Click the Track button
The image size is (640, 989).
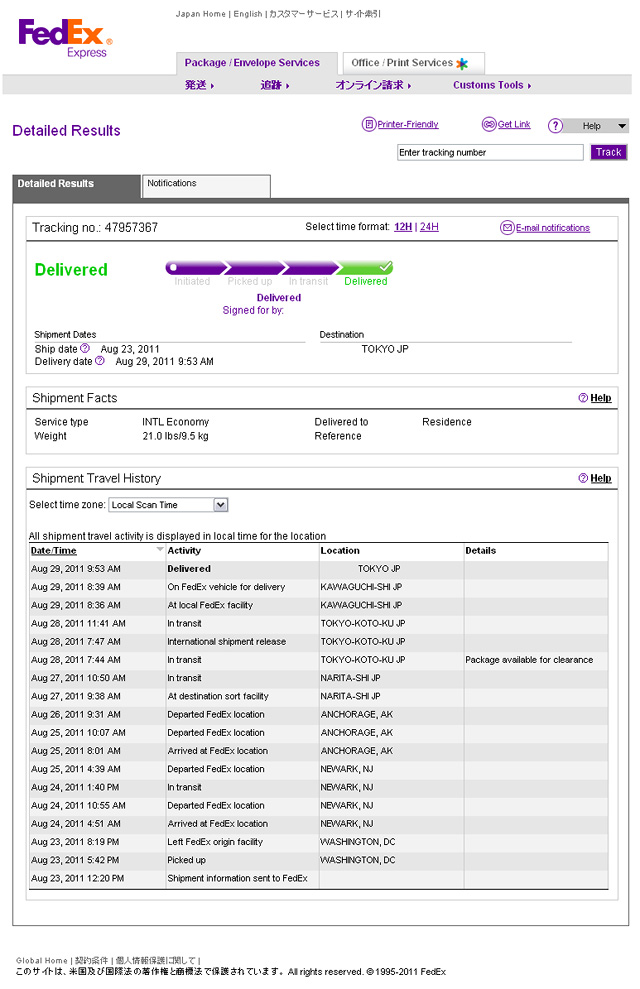coord(608,152)
